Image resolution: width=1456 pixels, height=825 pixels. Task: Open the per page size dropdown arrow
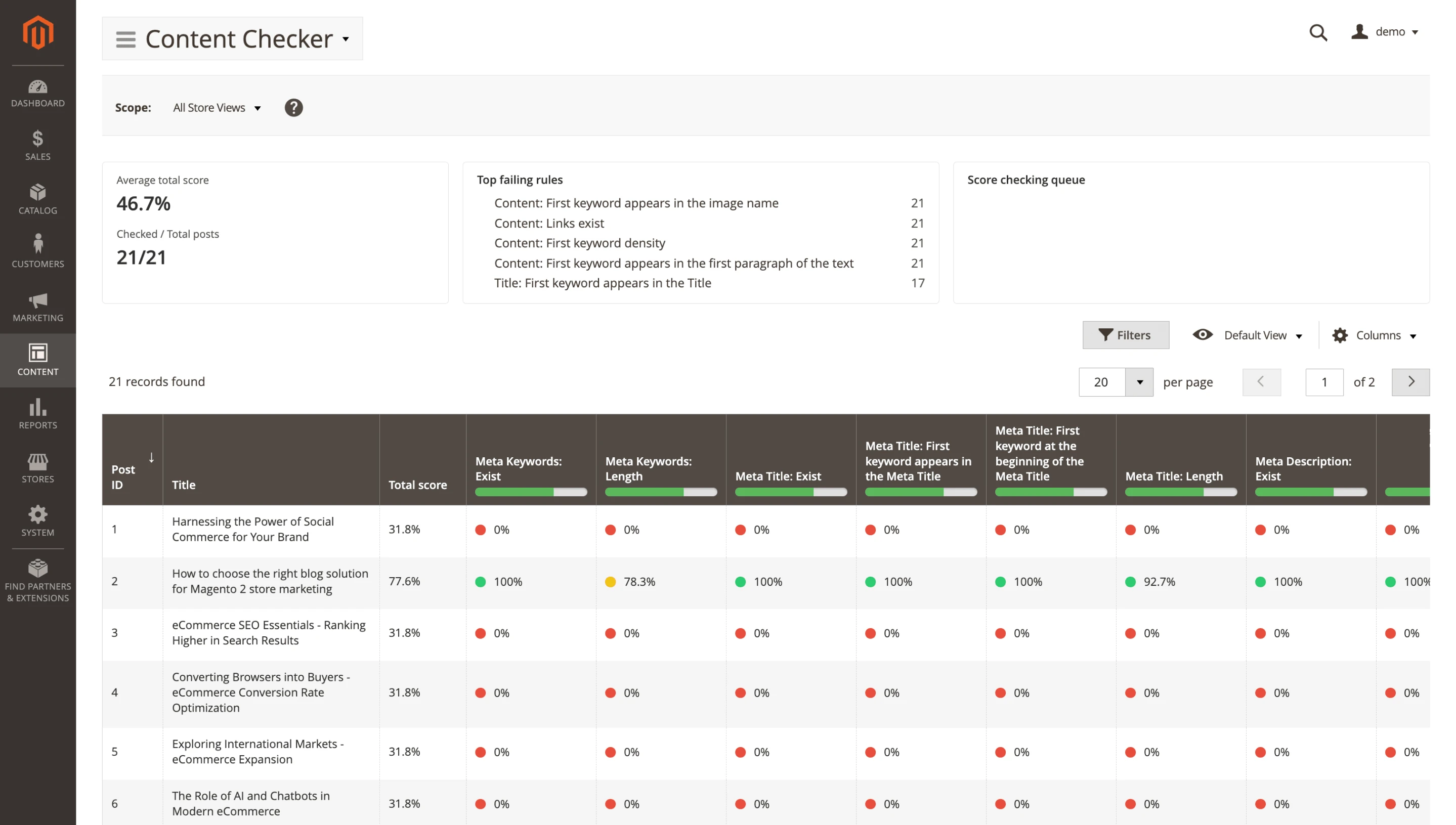click(x=1139, y=382)
